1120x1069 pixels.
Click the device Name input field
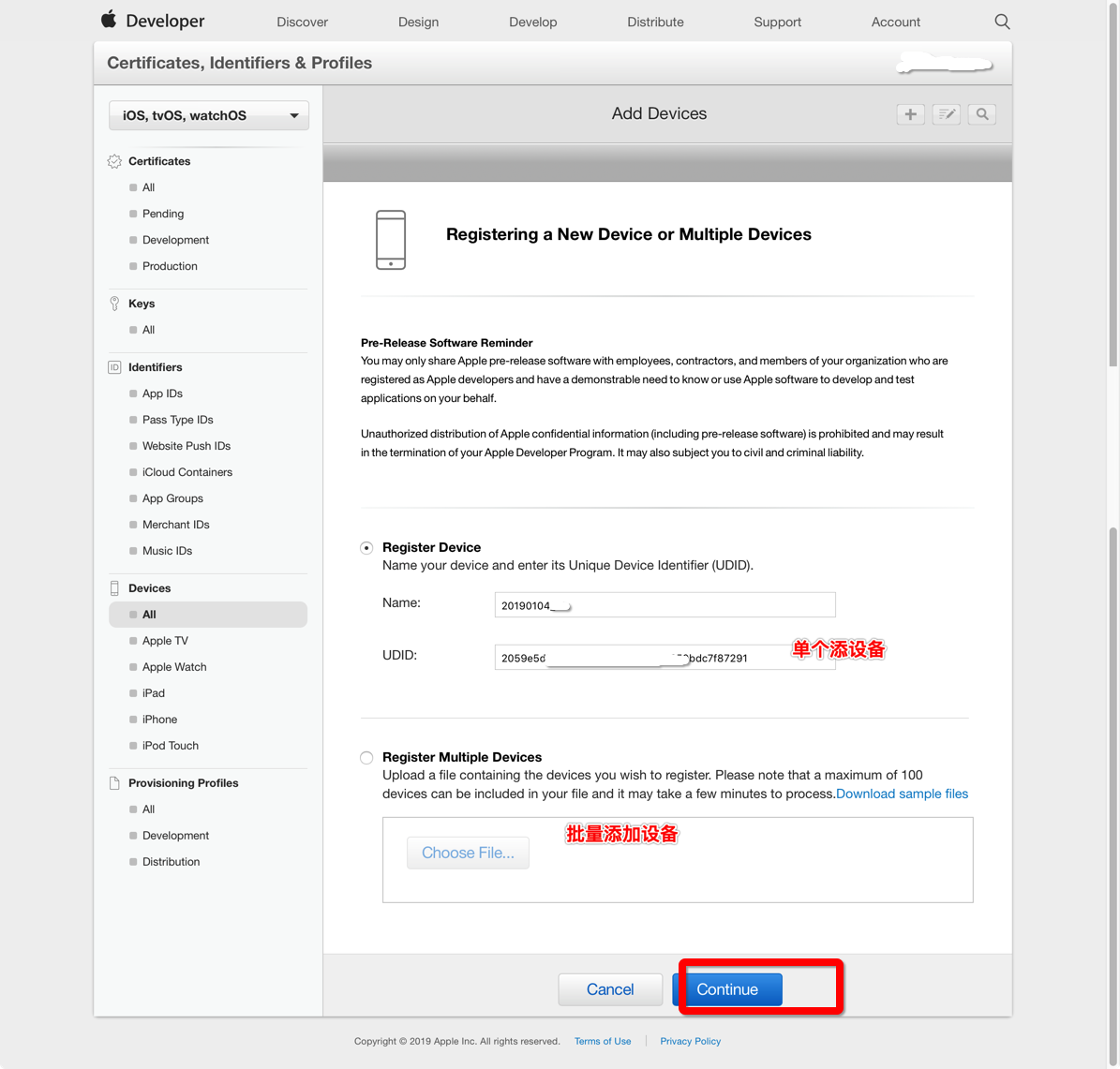coord(665,605)
